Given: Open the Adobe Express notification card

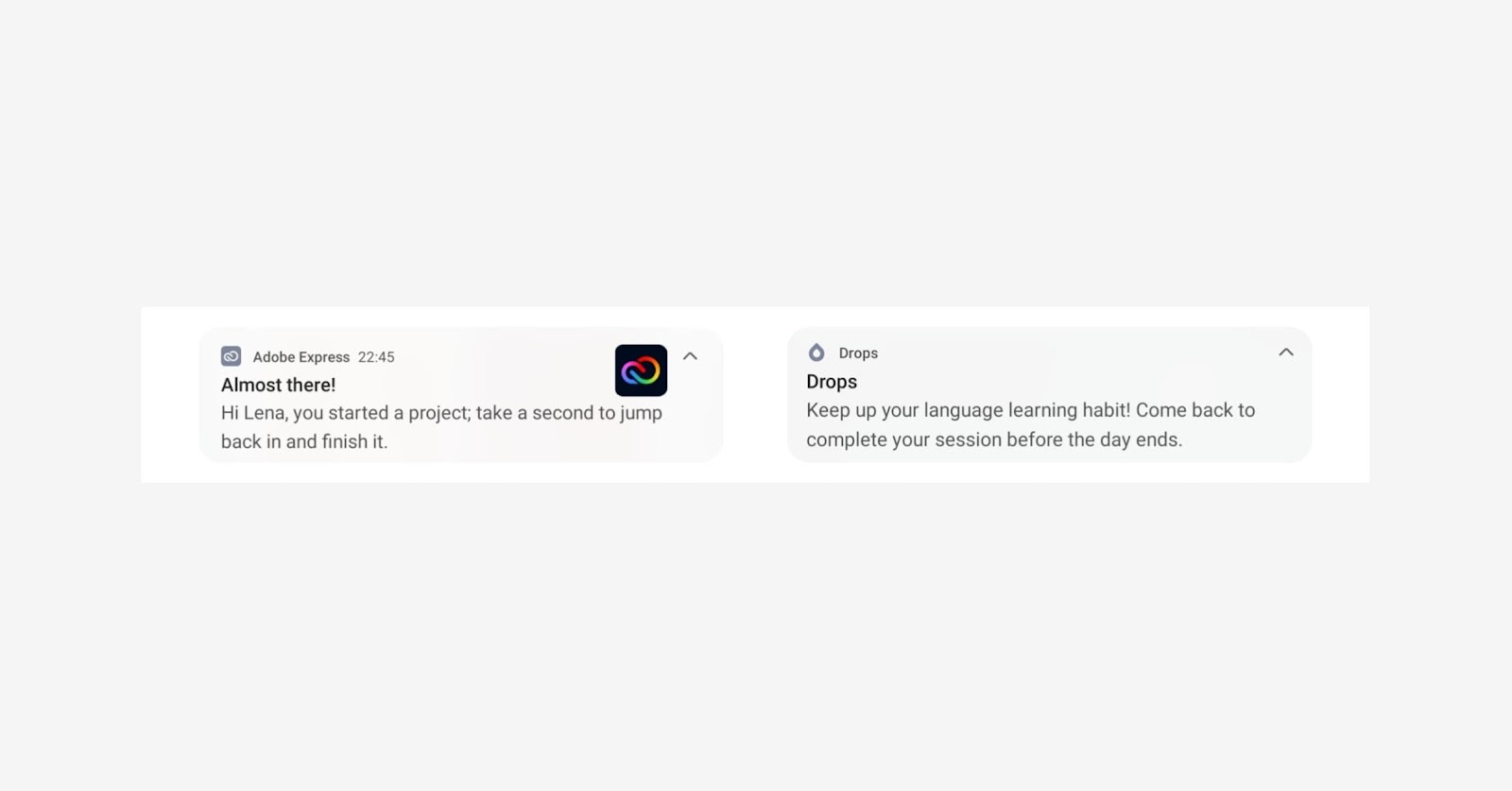Looking at the screenshot, I should click(x=461, y=395).
